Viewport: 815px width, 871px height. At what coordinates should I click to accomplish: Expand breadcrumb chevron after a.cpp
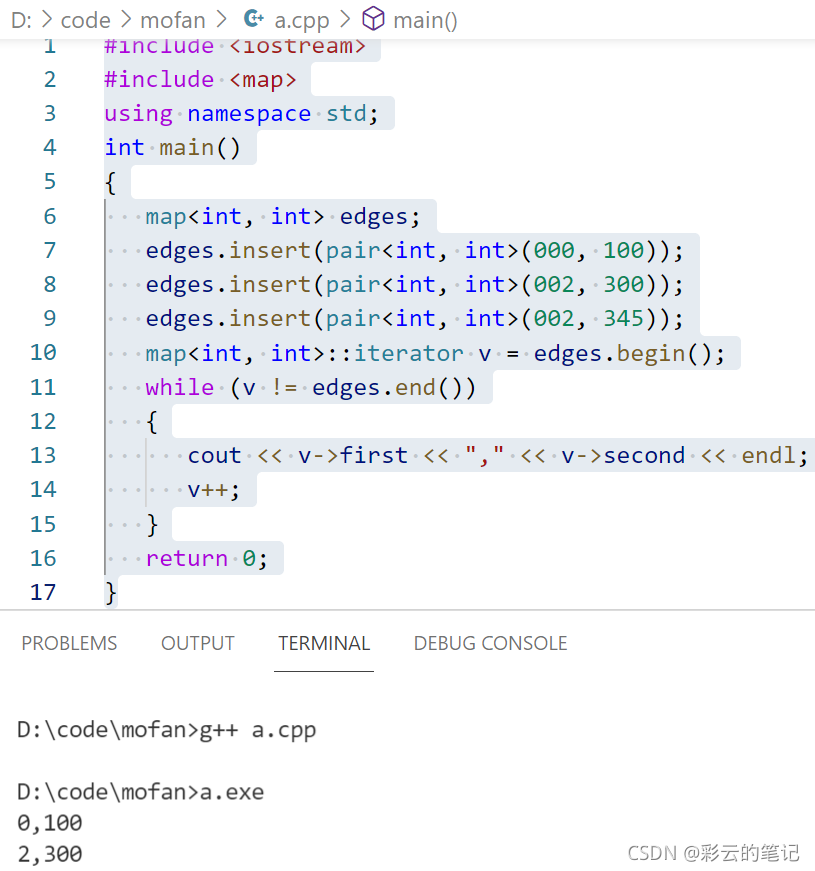(x=345, y=20)
